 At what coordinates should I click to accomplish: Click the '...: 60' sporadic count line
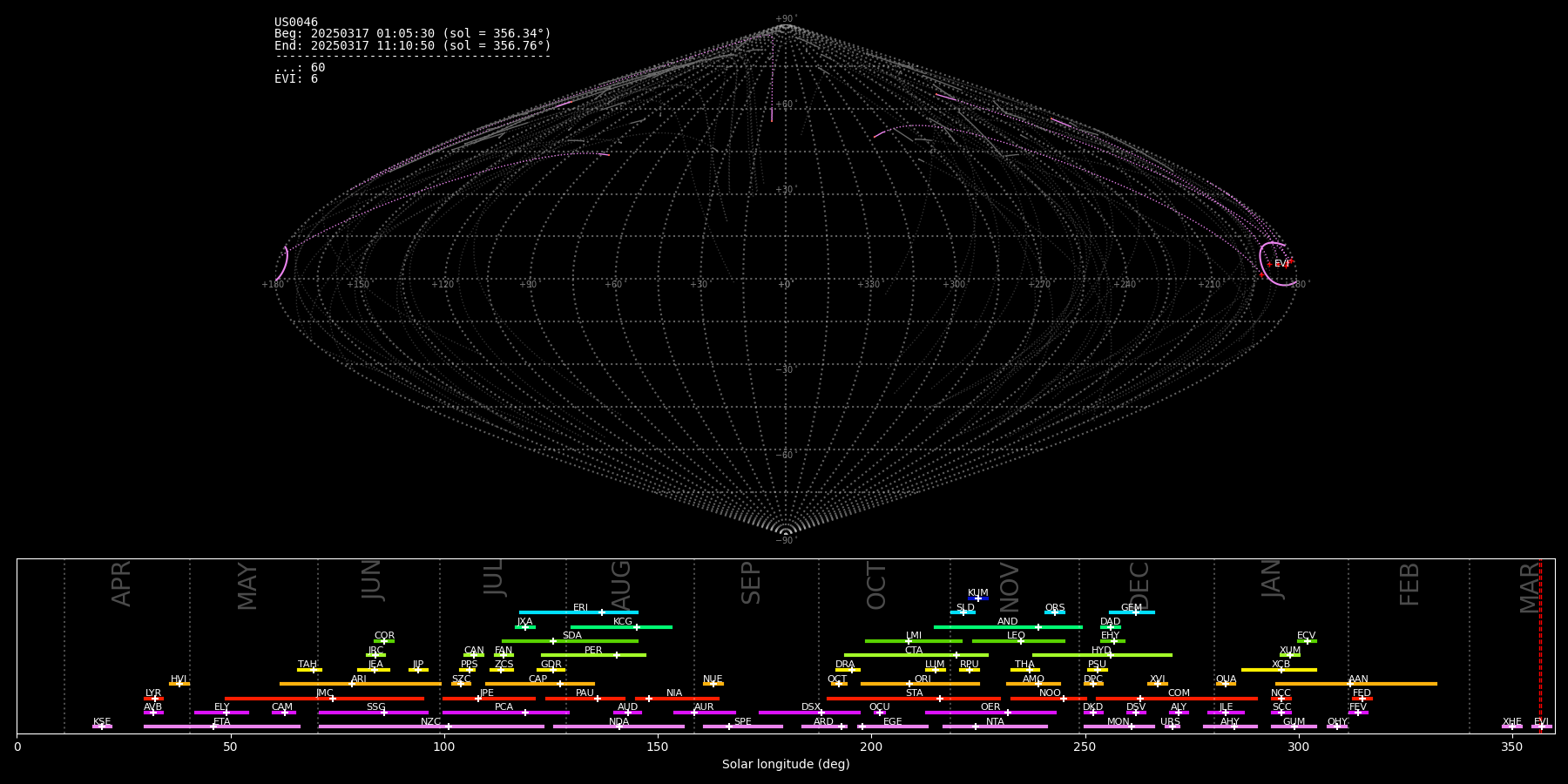pos(300,67)
